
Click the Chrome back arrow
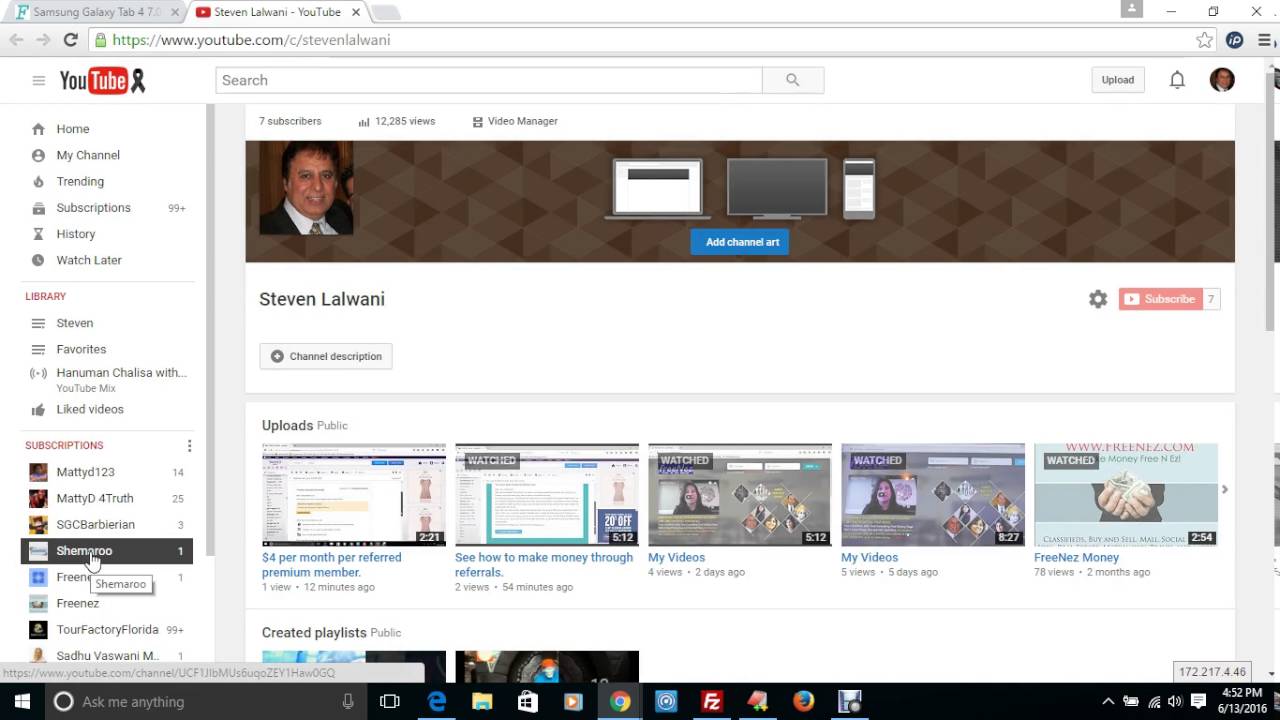pos(16,40)
